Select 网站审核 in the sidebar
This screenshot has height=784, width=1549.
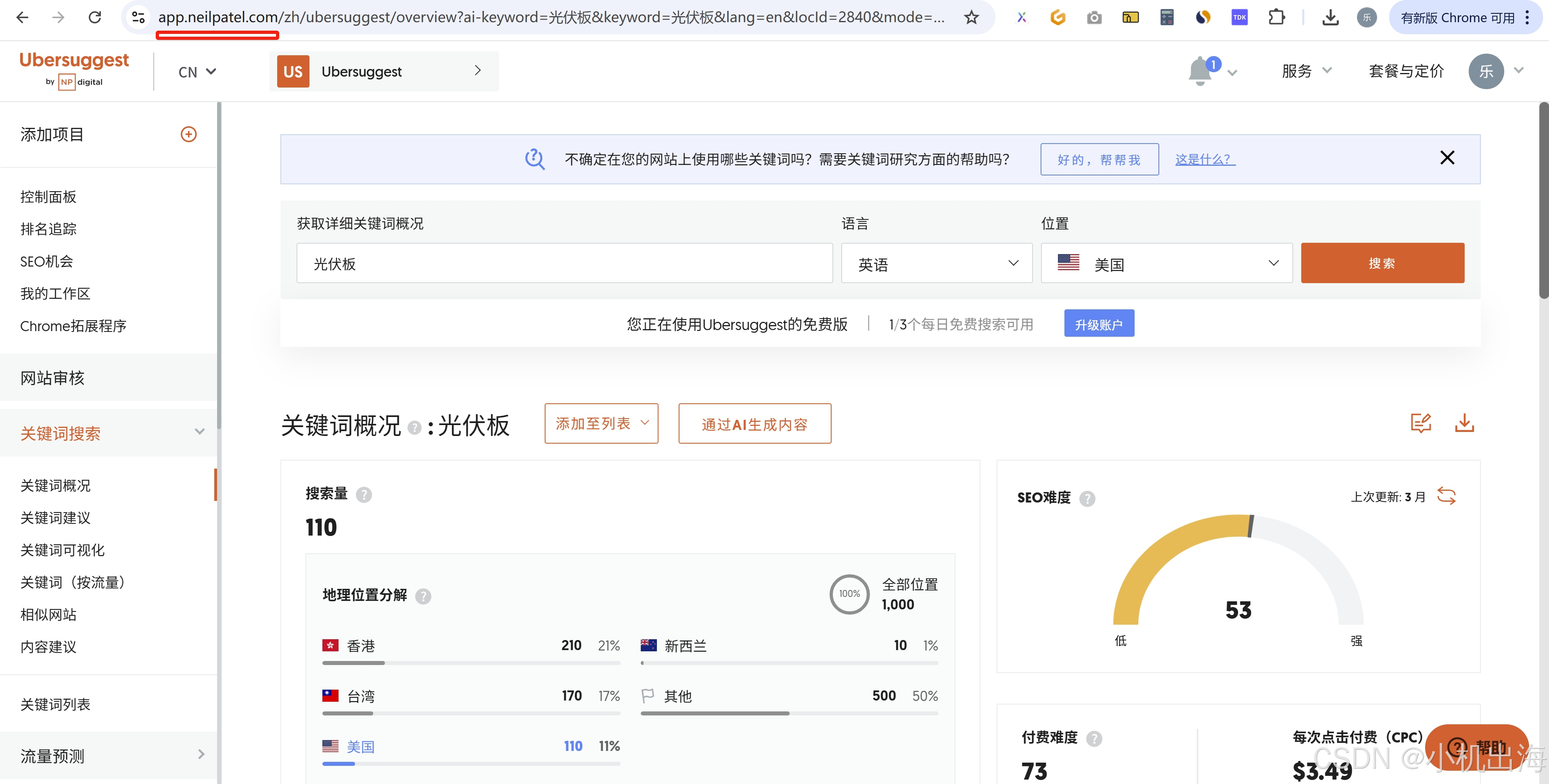click(x=52, y=377)
